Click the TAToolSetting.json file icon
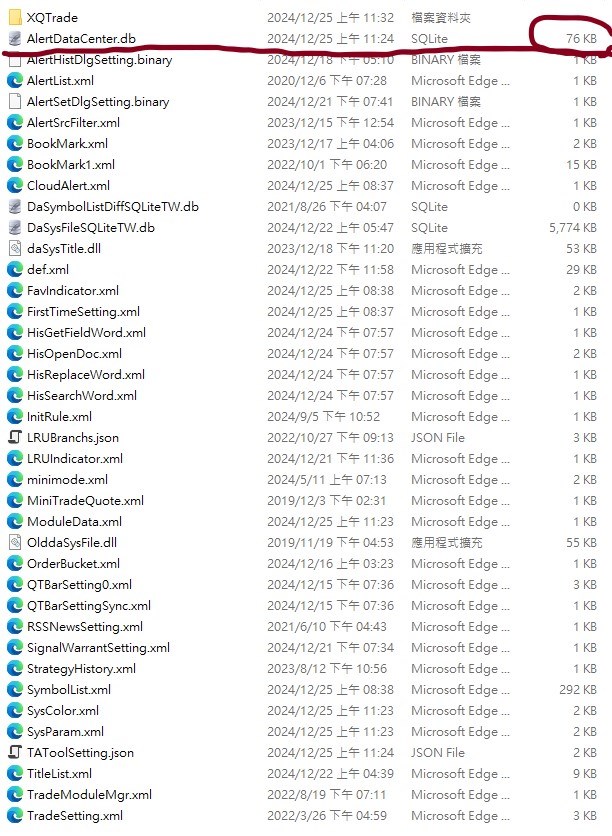This screenshot has width=612, height=836. [15, 752]
